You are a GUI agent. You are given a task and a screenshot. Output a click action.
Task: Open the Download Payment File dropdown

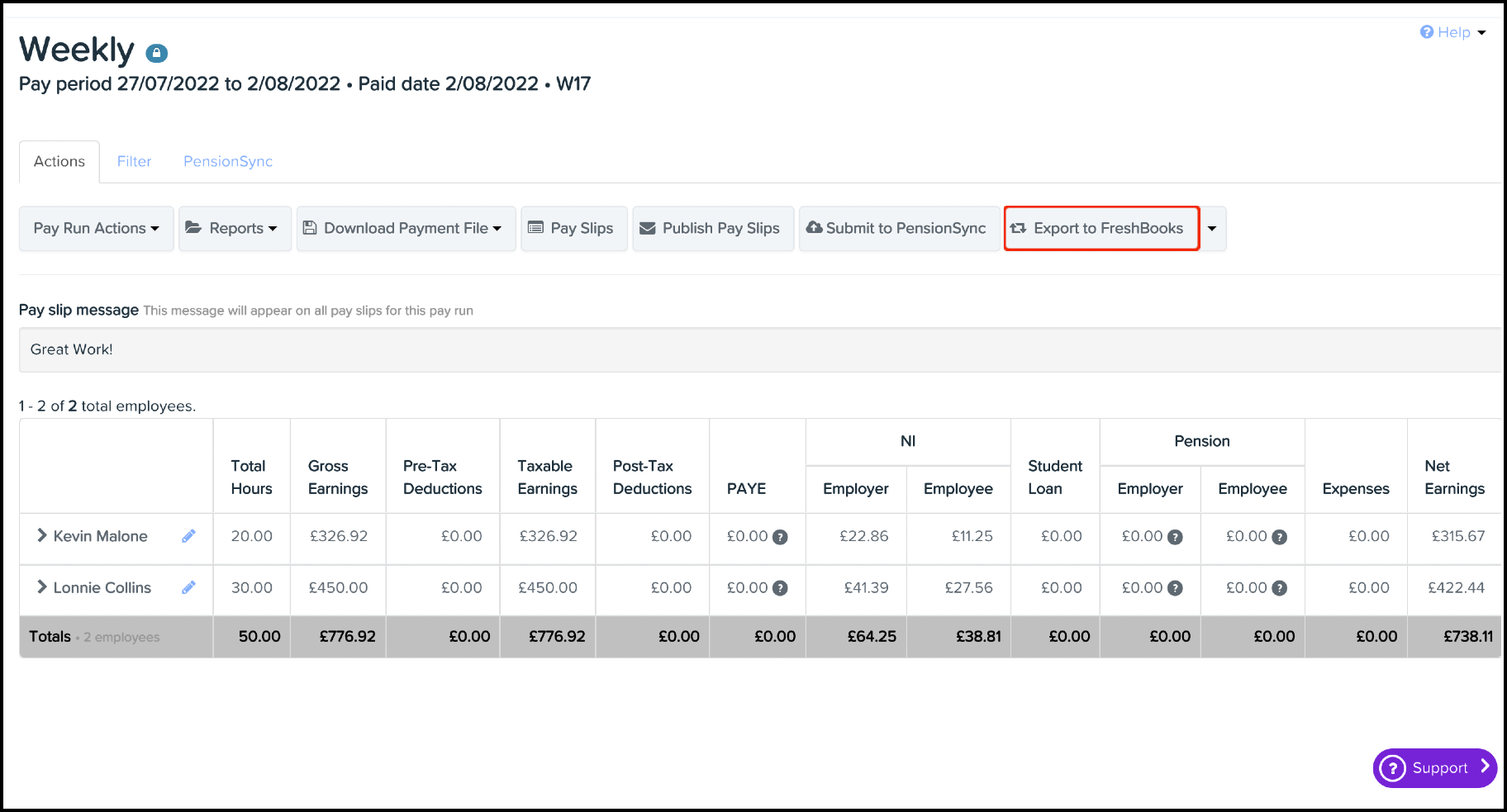406,228
